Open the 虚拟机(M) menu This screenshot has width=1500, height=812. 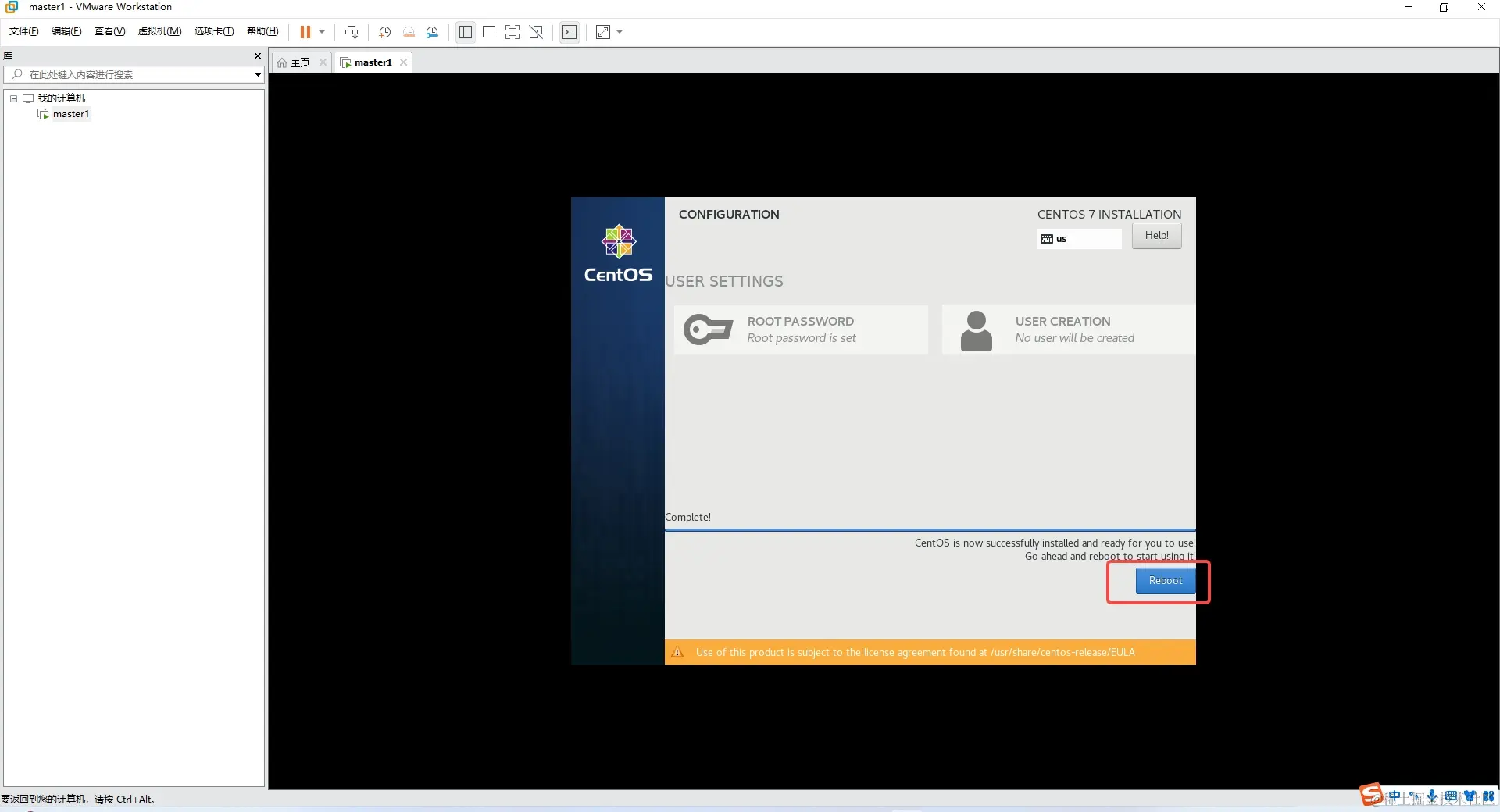click(x=159, y=31)
